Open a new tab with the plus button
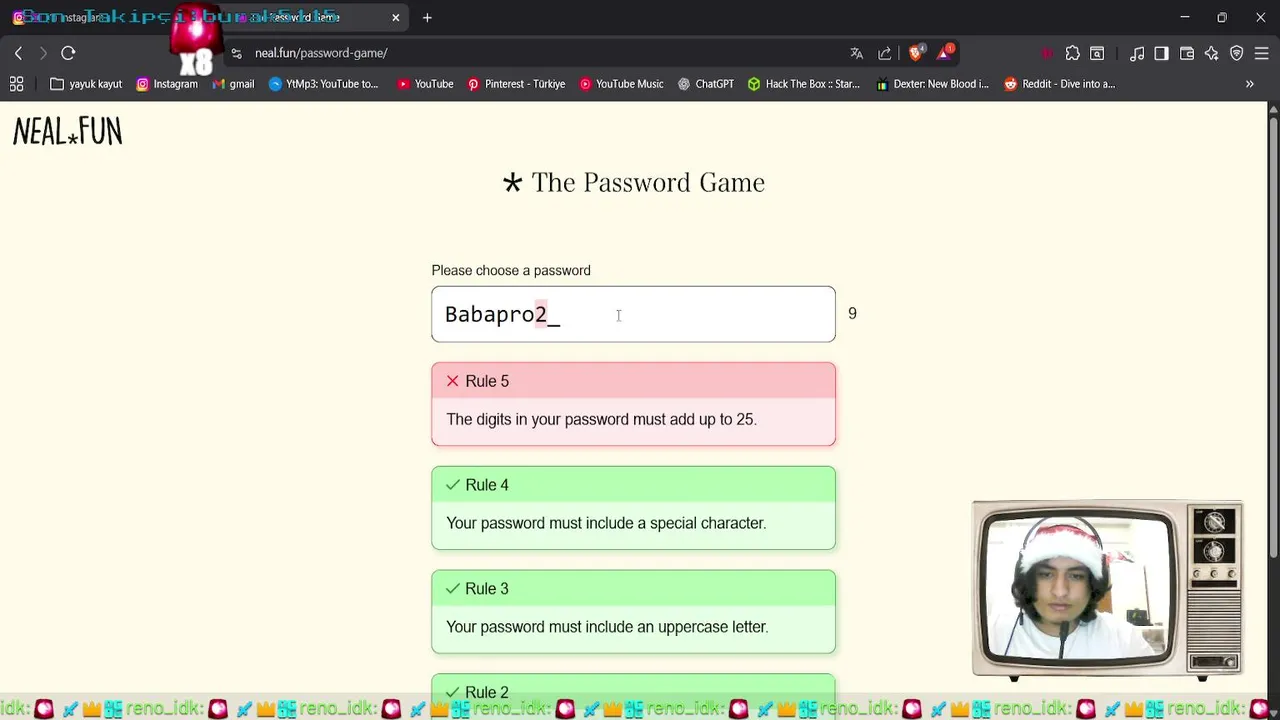This screenshot has width=1280, height=720. point(427,17)
